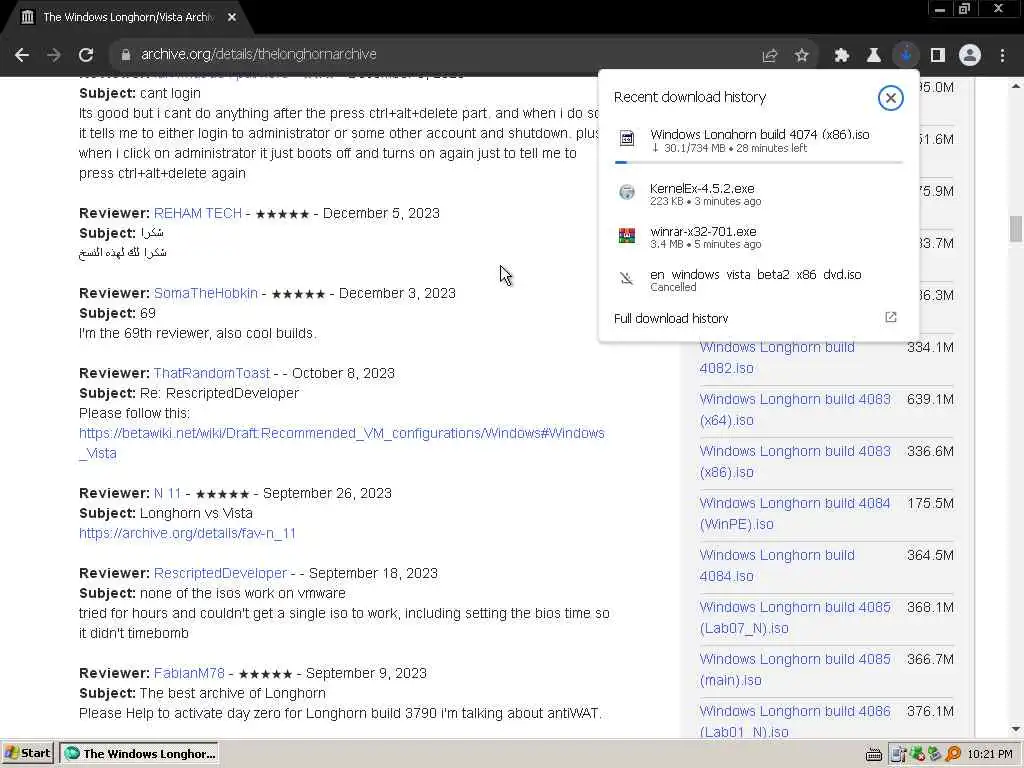Click the keyboard tray icon
This screenshot has height=768, width=1024.
pos(873,754)
